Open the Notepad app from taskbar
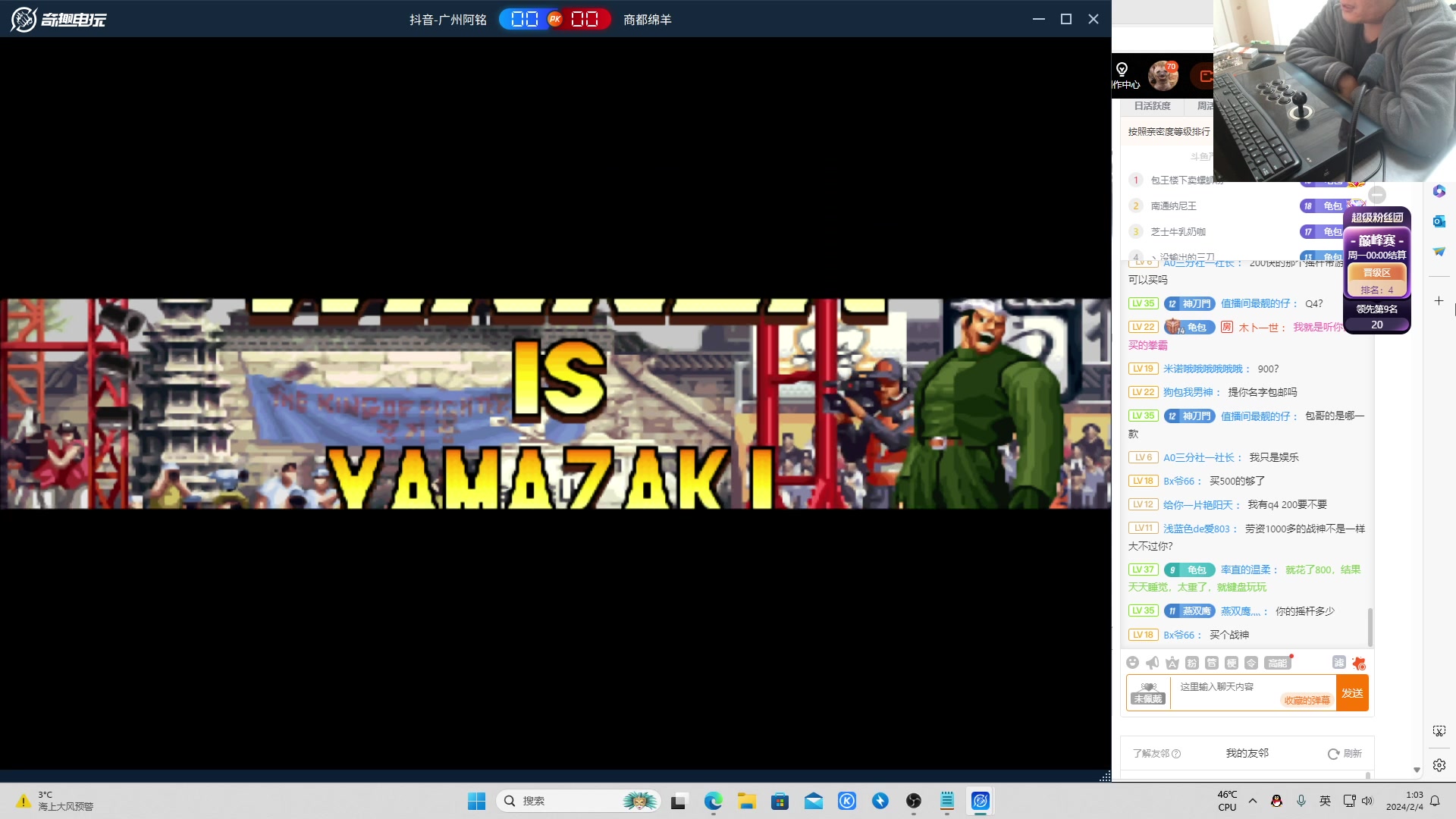Viewport: 1456px width, 819px height. (x=947, y=801)
